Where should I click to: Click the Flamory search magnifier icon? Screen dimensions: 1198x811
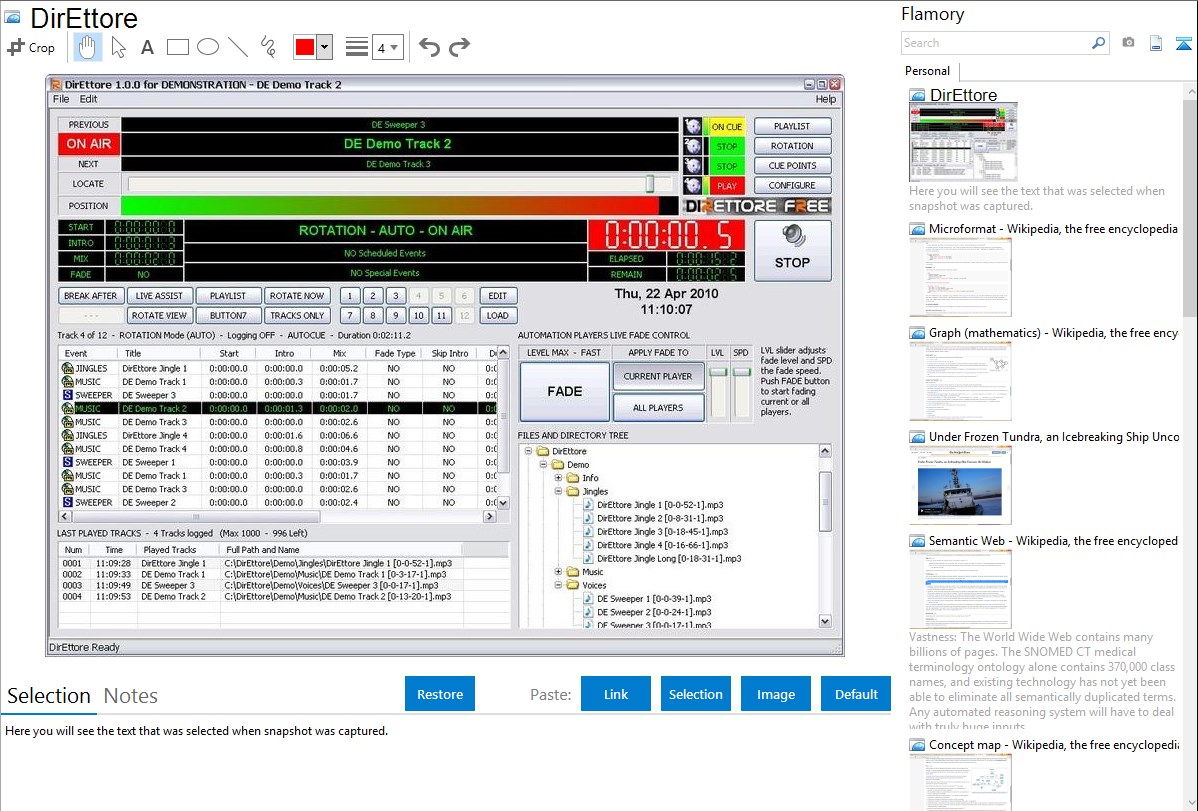coord(1098,43)
